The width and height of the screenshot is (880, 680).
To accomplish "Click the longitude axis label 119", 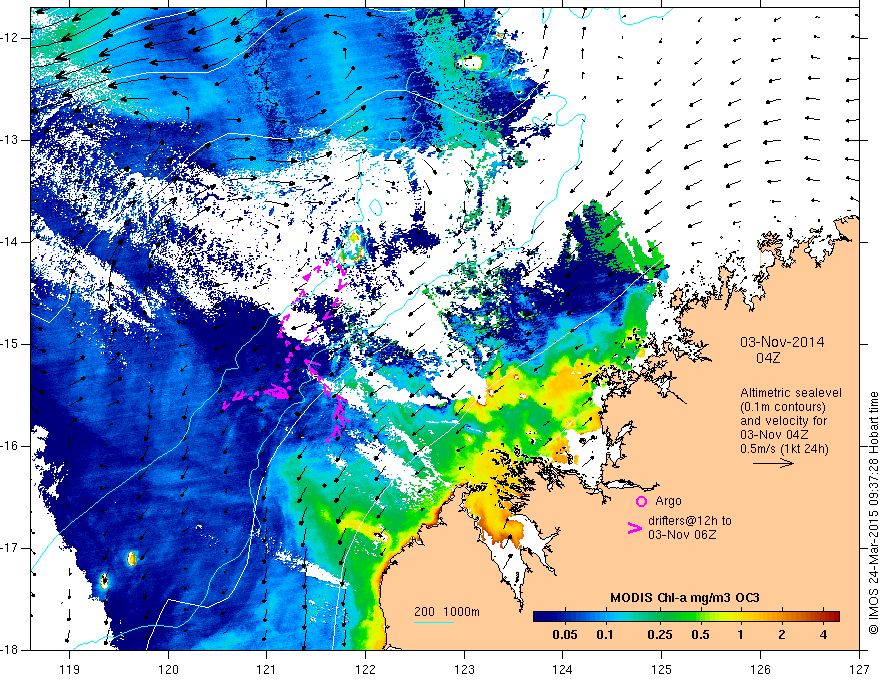I will [70, 669].
